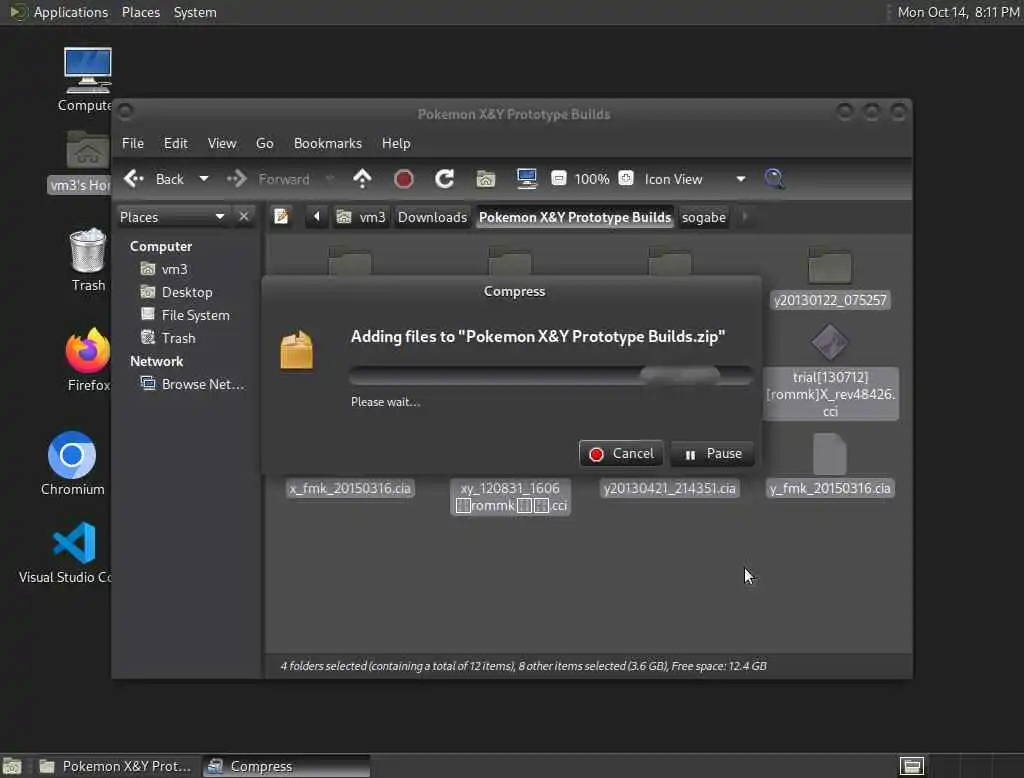Cancel the compress operation

click(621, 453)
